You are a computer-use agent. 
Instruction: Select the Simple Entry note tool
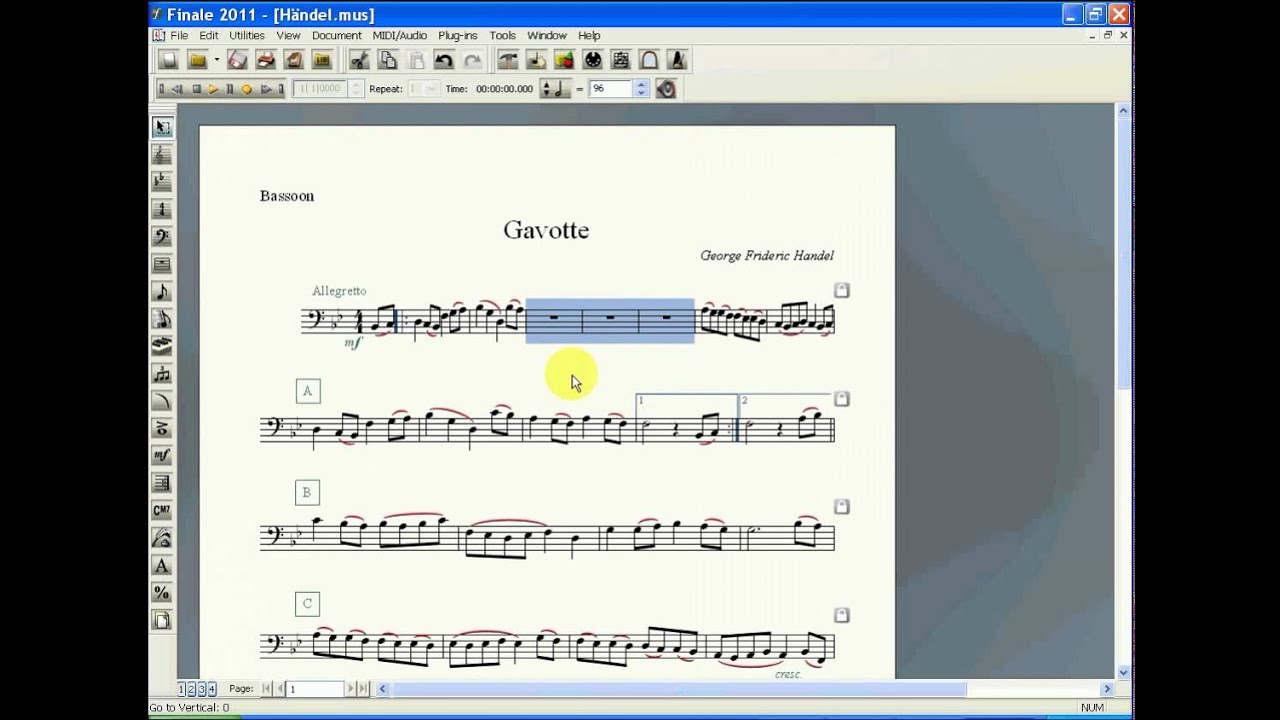click(162, 292)
